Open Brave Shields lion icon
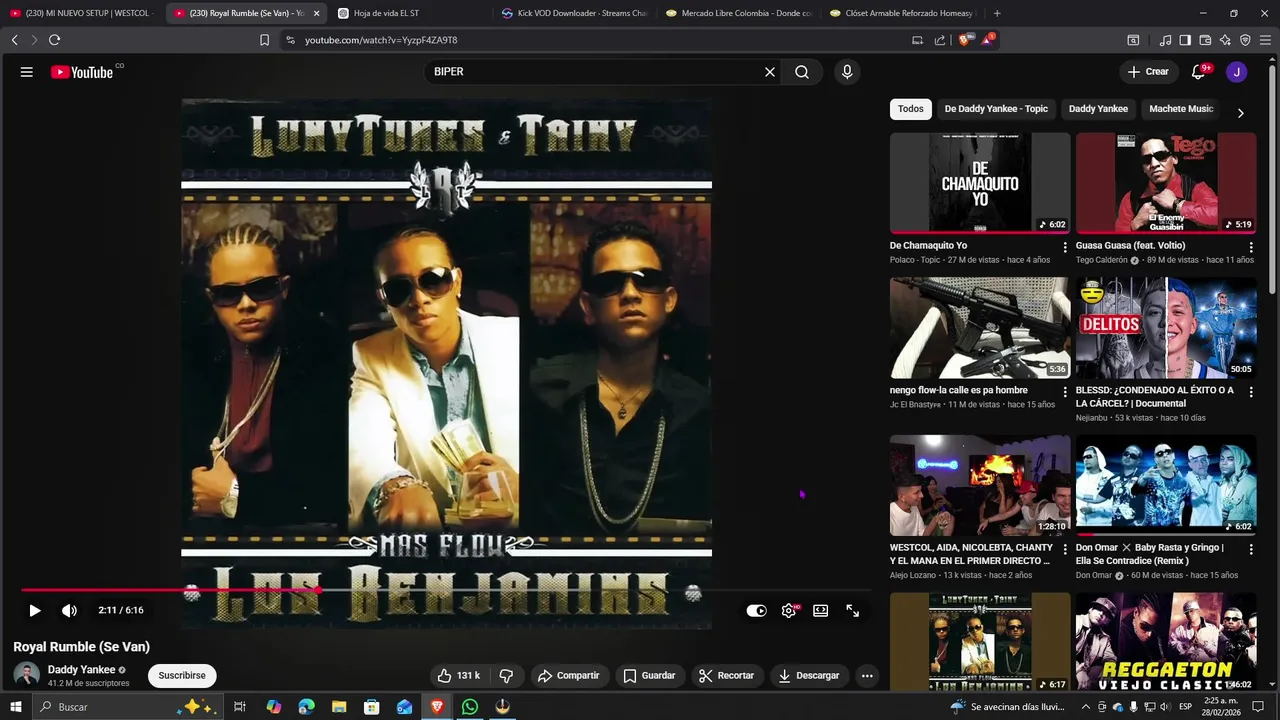Image resolution: width=1280 pixels, height=720 pixels. [x=964, y=40]
